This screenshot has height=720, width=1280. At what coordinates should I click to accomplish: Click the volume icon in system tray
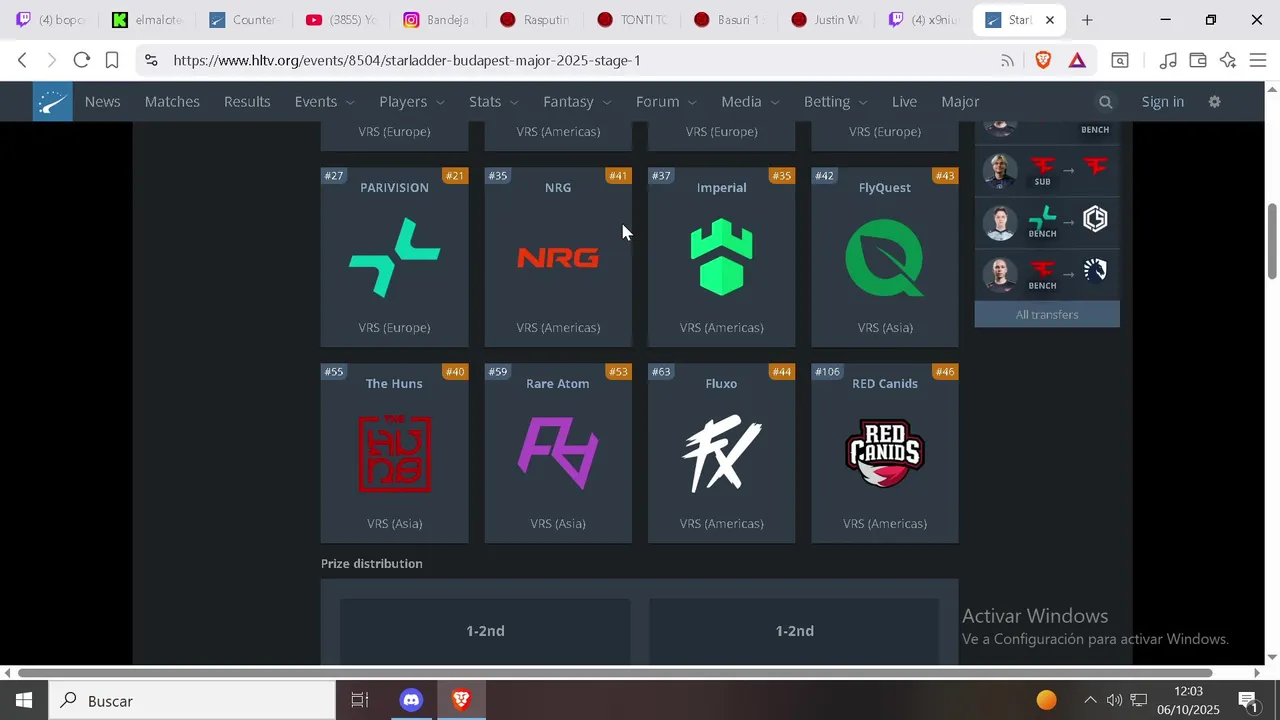point(1113,700)
